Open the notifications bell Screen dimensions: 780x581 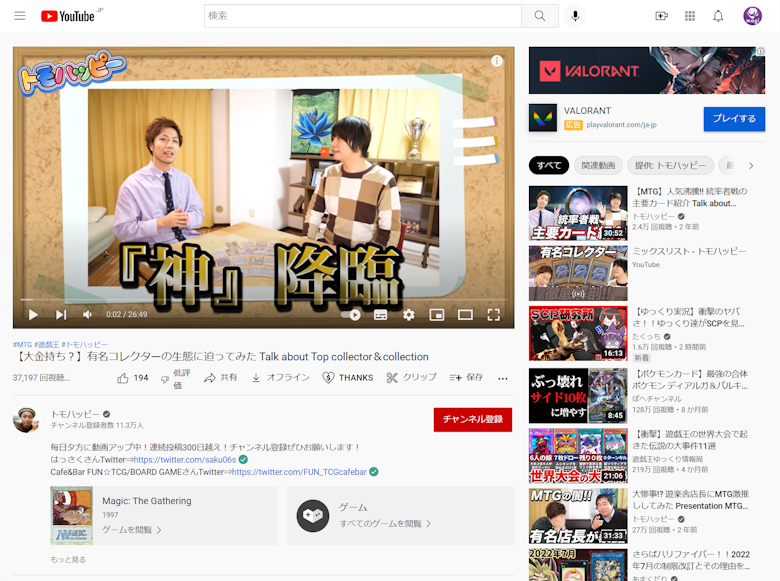click(718, 16)
